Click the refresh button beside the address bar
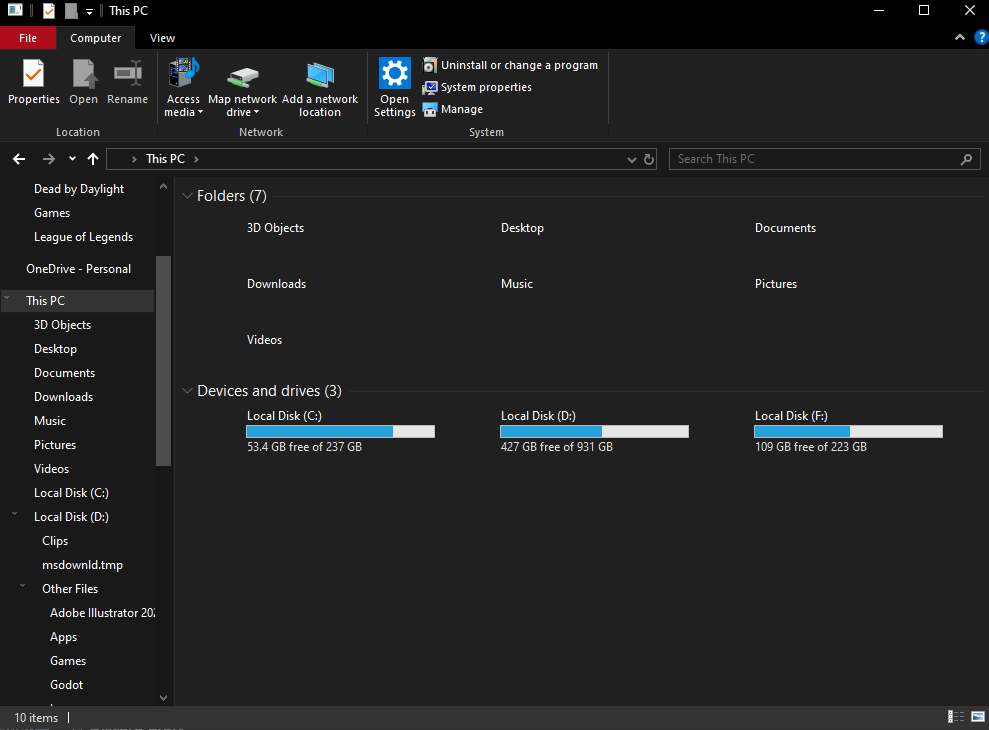 (x=649, y=160)
